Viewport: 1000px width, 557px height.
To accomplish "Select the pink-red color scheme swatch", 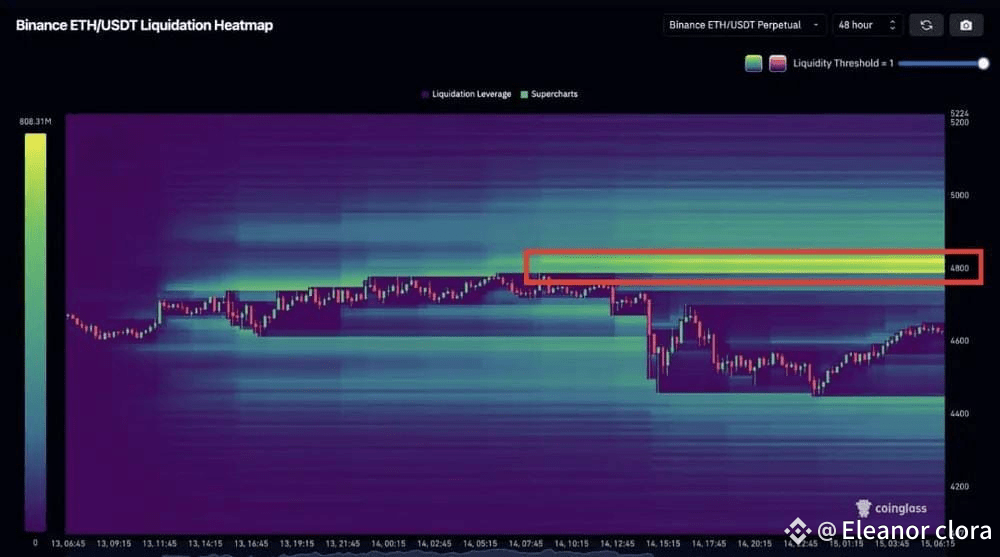I will point(777,63).
